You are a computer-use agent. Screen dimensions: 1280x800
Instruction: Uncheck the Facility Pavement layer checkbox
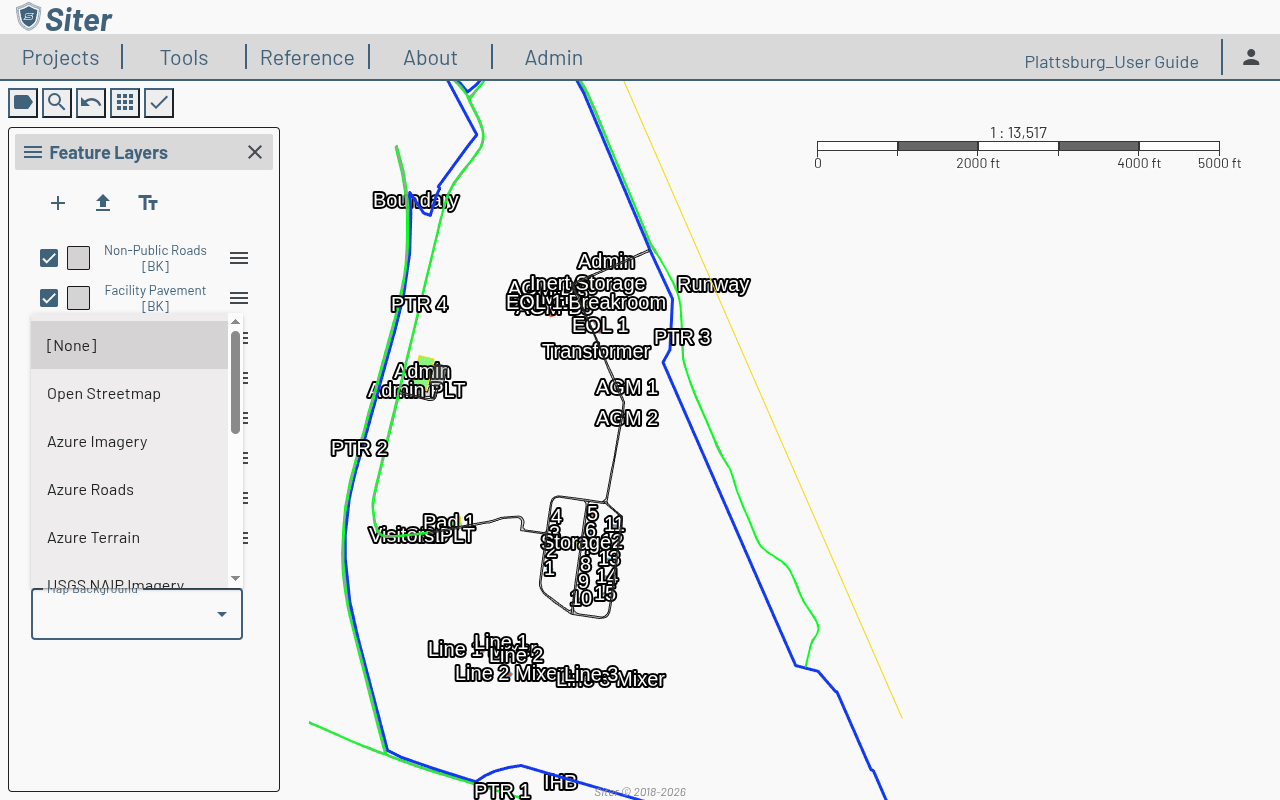click(x=49, y=298)
